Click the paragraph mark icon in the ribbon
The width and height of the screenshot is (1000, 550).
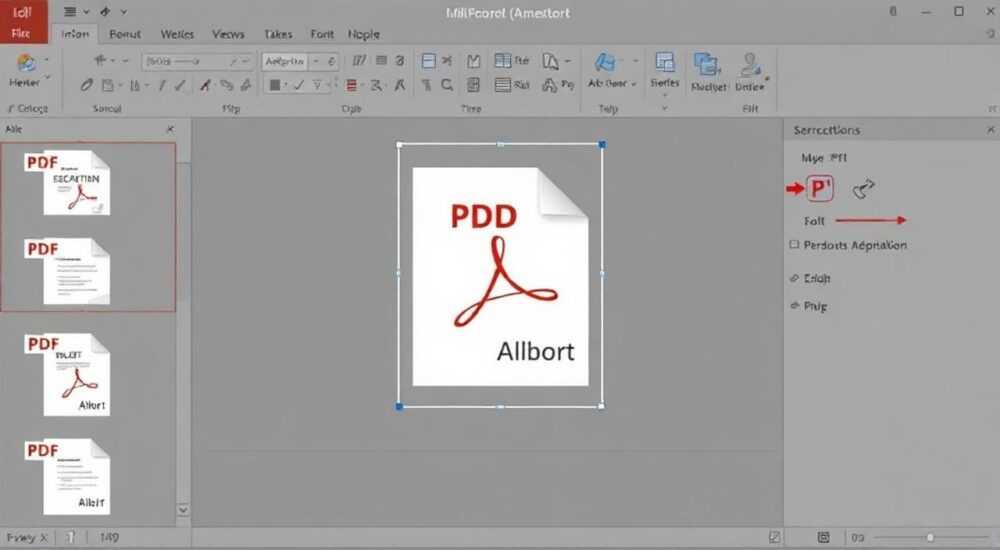click(x=427, y=85)
